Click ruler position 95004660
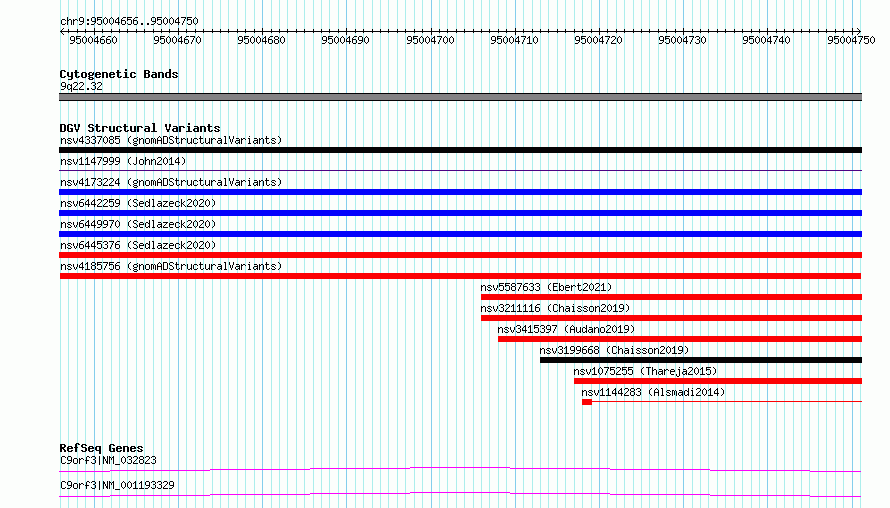The width and height of the screenshot is (890, 508). (x=93, y=40)
